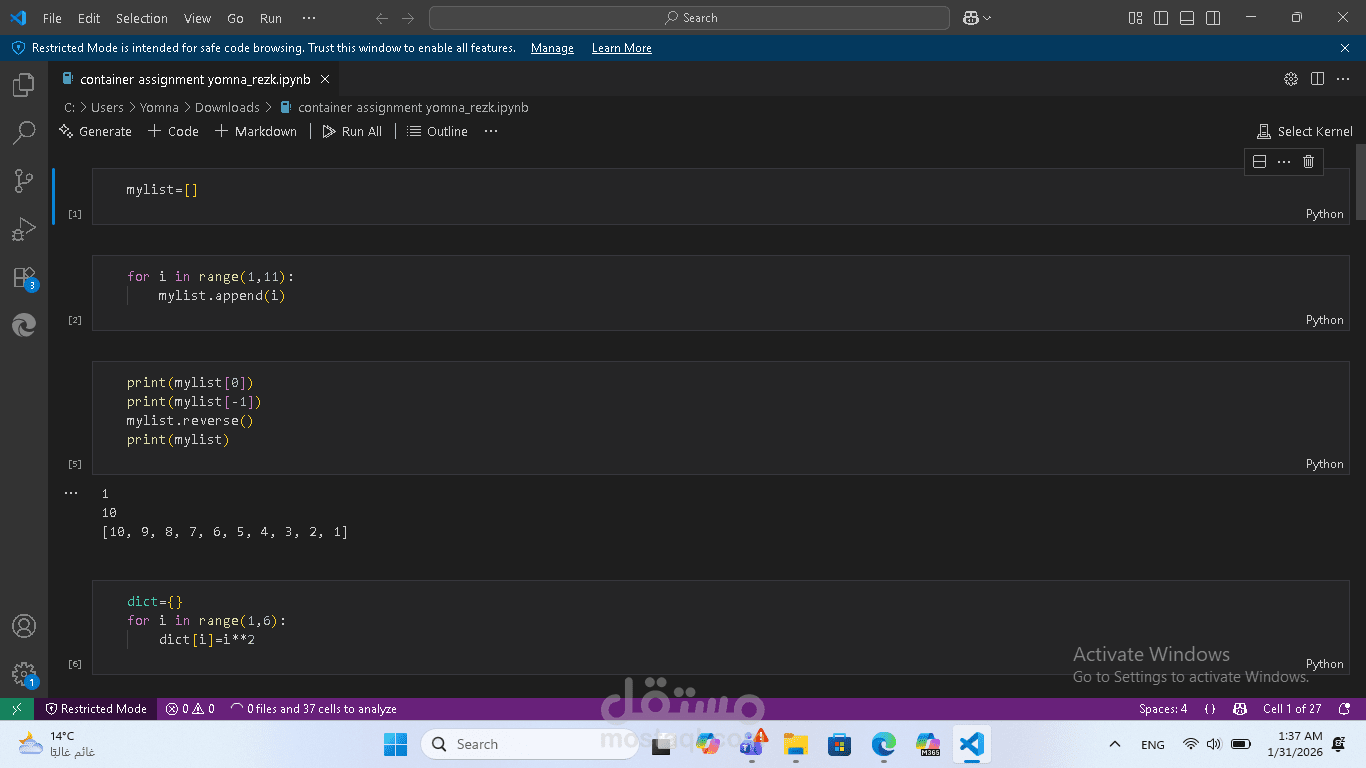Image resolution: width=1366 pixels, height=768 pixels.
Task: Toggle Primary Side Bar visibility
Action: tap(1161, 18)
